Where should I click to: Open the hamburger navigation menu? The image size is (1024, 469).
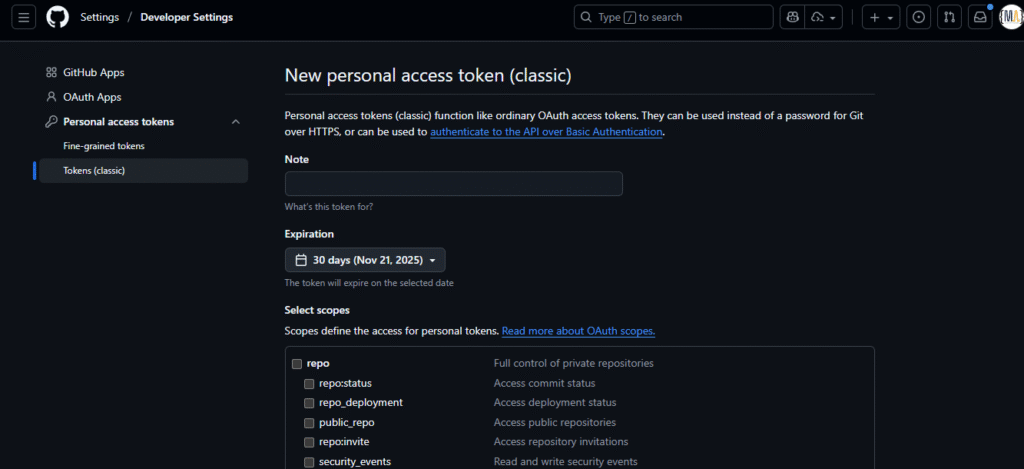point(24,18)
